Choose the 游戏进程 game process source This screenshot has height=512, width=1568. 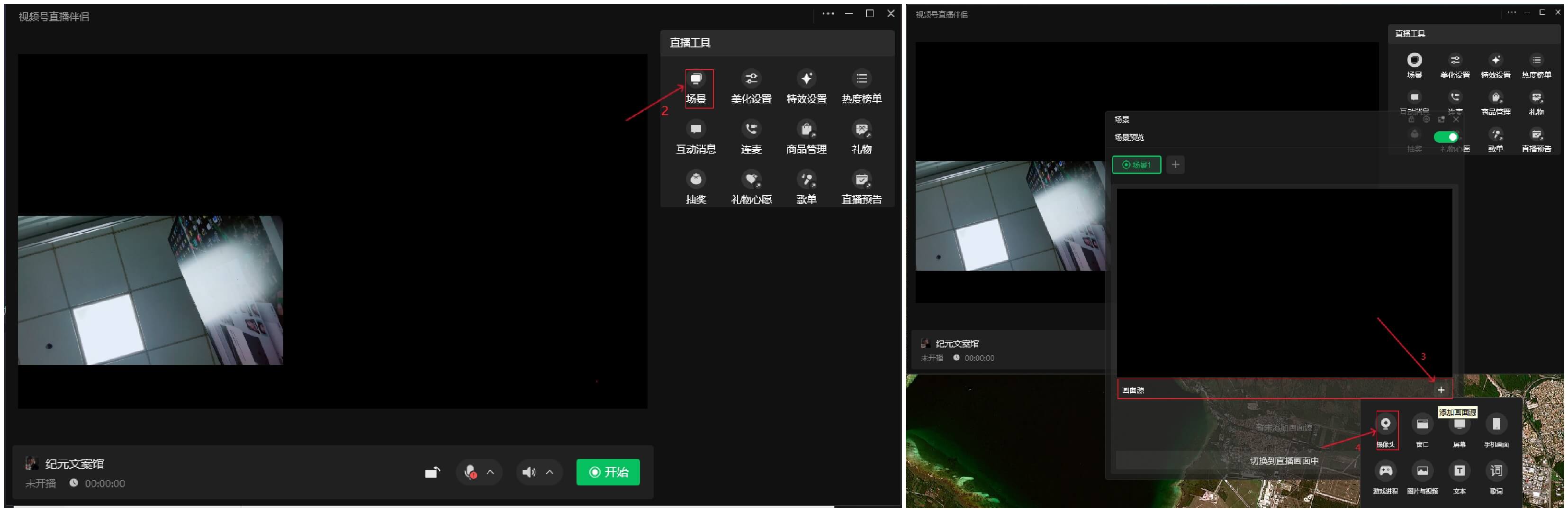(1386, 478)
